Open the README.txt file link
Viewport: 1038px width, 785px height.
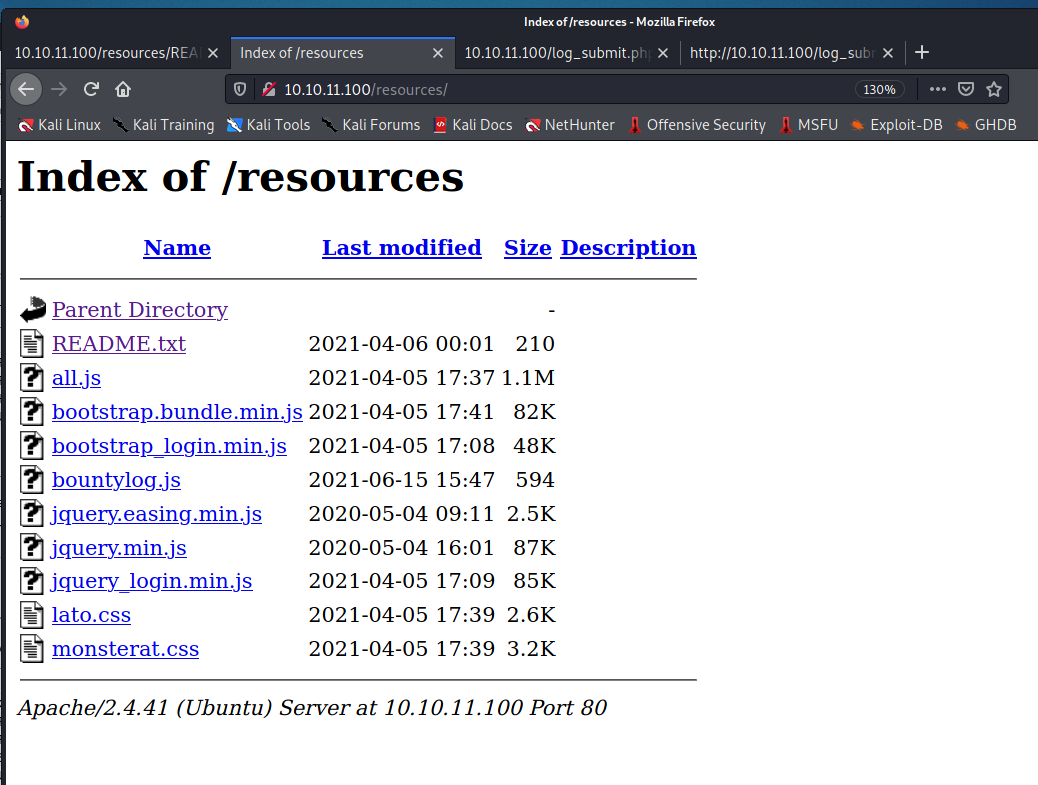click(119, 344)
